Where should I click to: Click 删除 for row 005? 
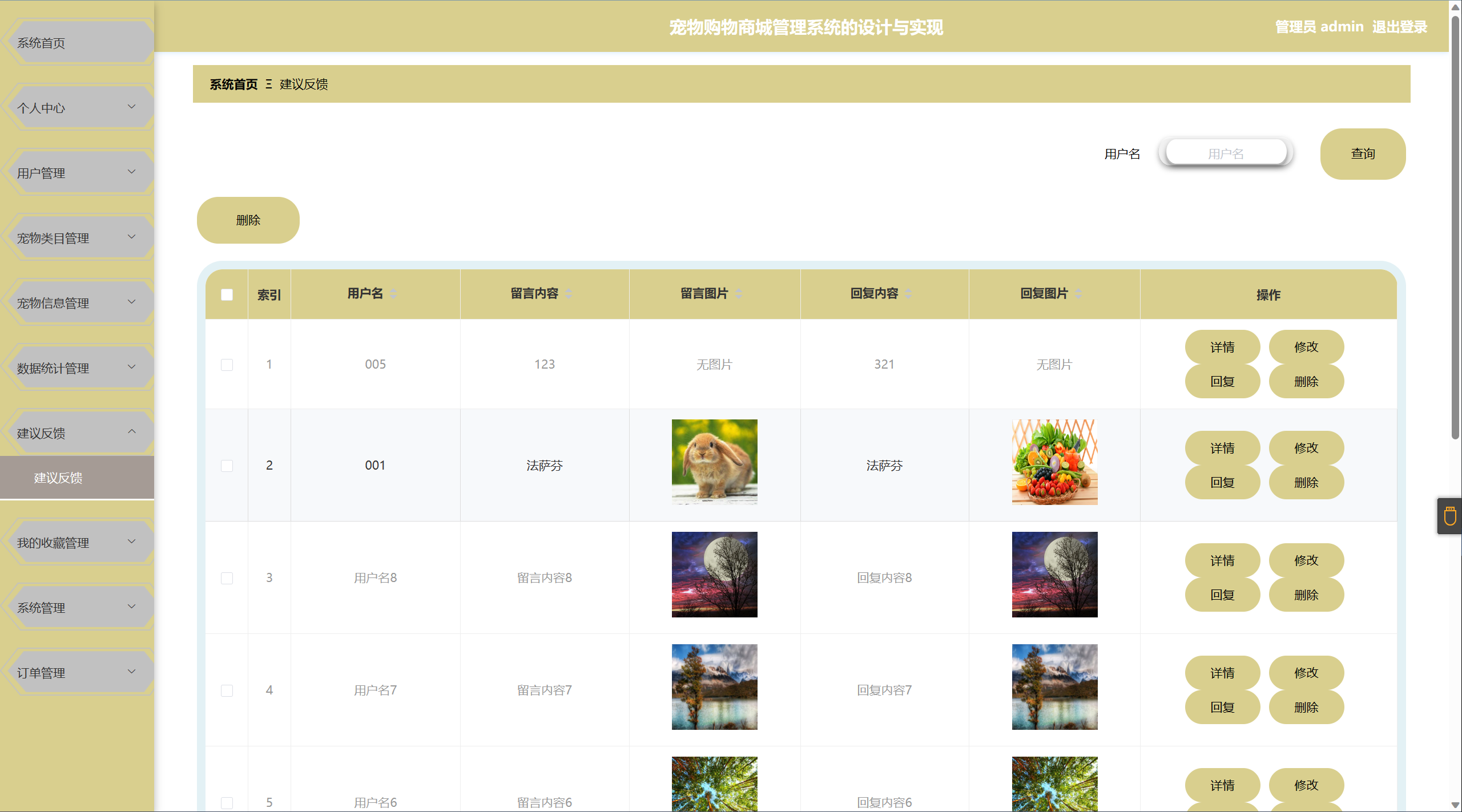(1306, 381)
